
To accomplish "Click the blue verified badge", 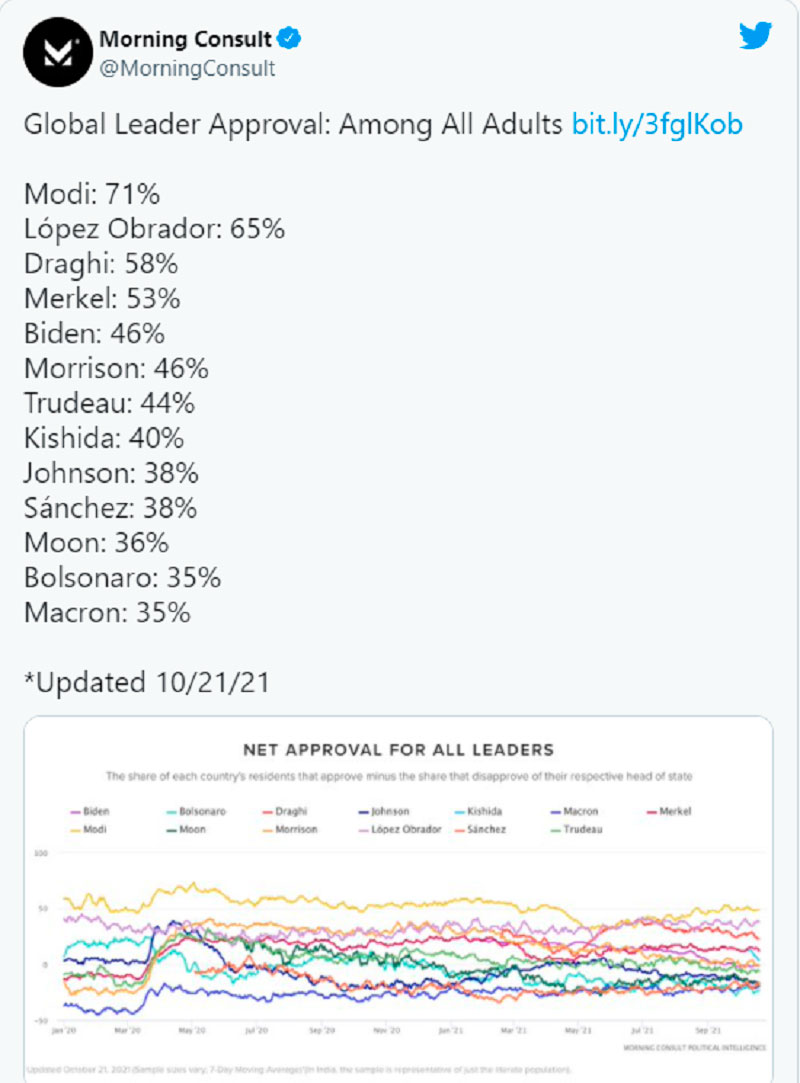I will (x=290, y=40).
